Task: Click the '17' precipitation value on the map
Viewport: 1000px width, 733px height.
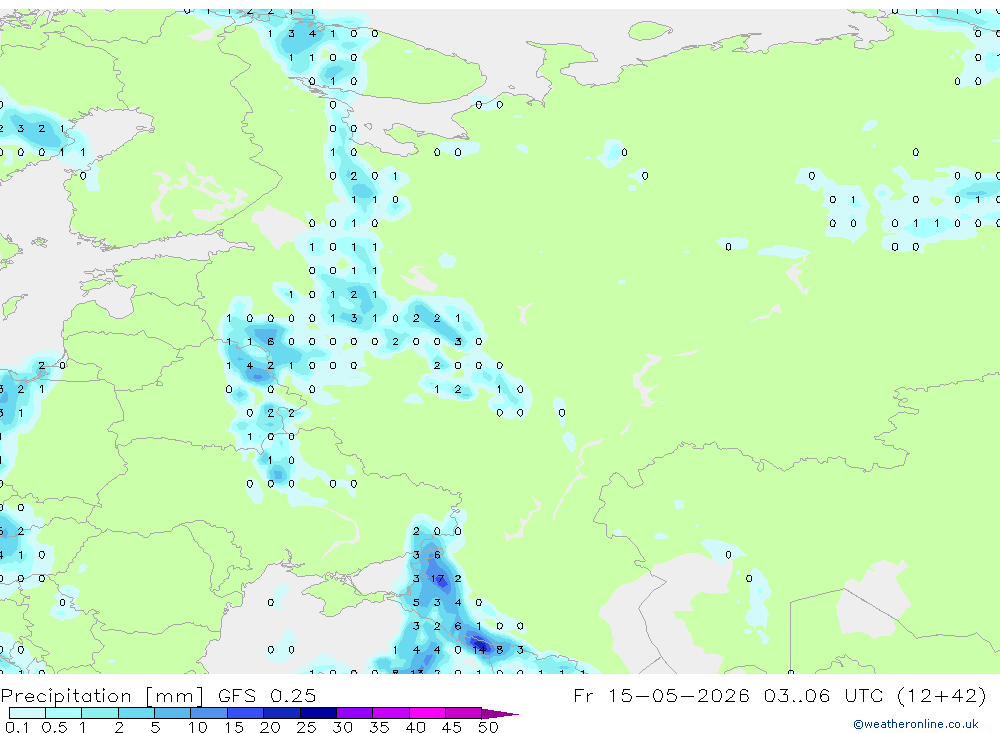Action: 438,579
